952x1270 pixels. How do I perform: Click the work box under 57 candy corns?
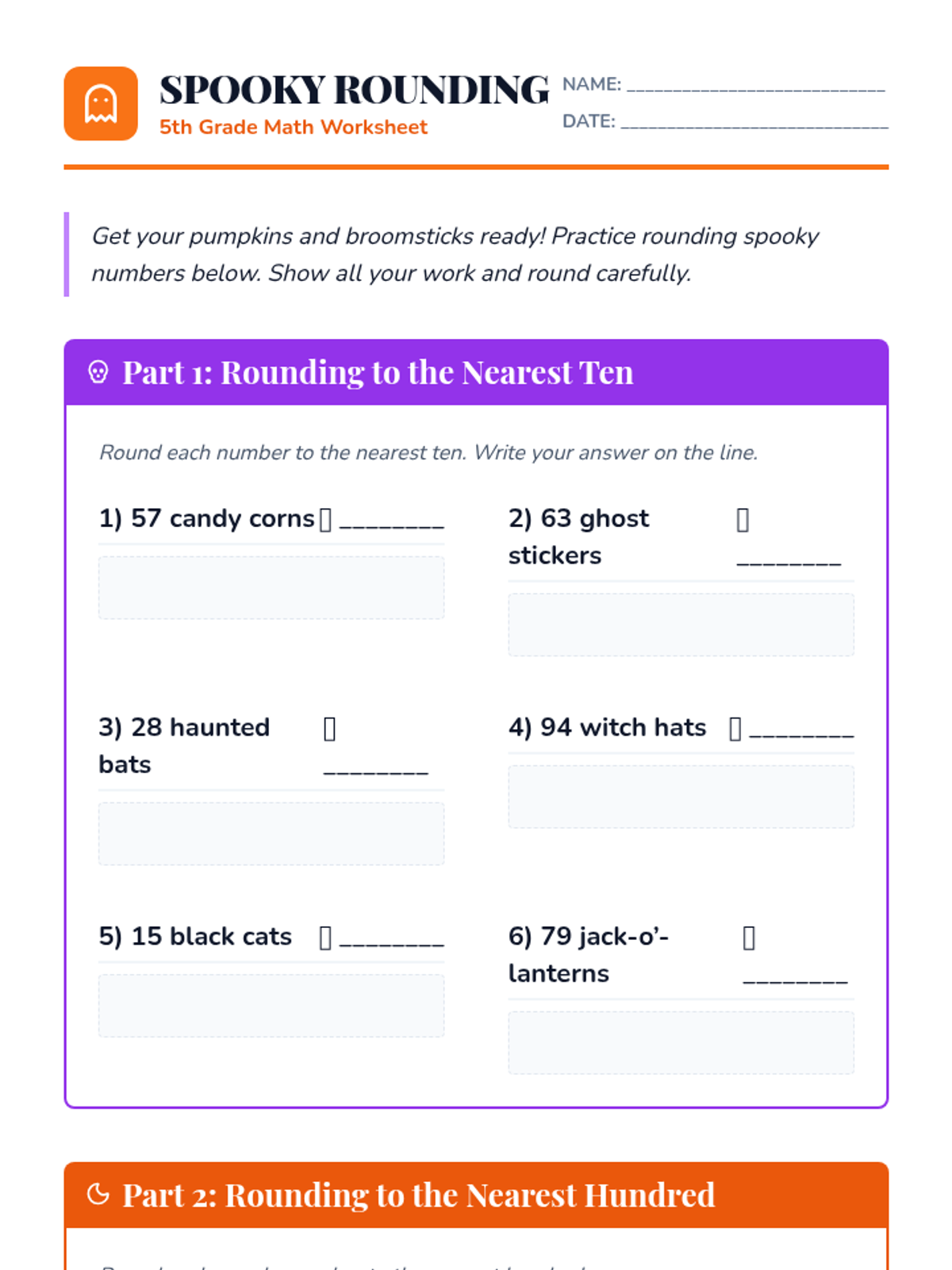[x=271, y=587]
